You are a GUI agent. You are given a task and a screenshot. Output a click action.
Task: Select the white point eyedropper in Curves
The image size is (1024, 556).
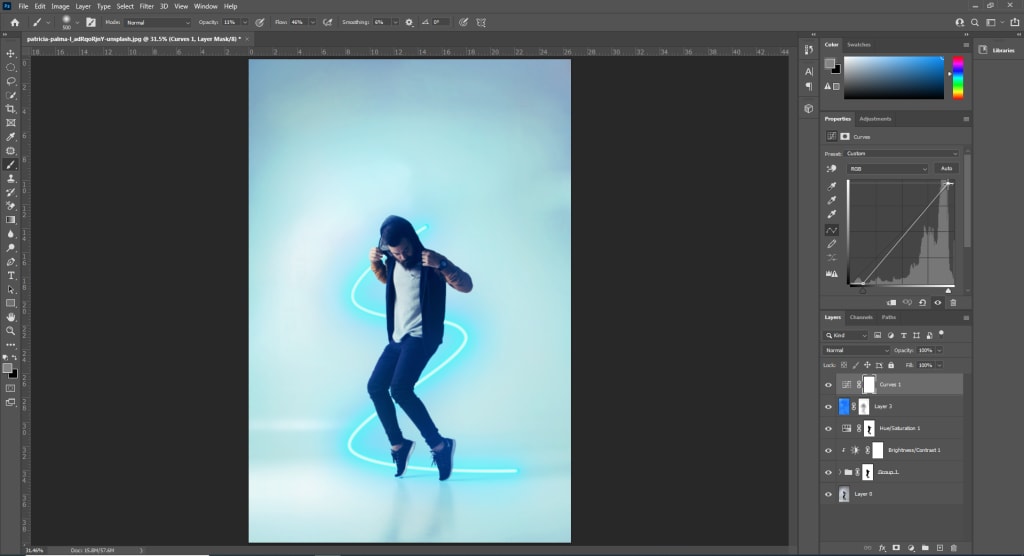click(x=831, y=214)
